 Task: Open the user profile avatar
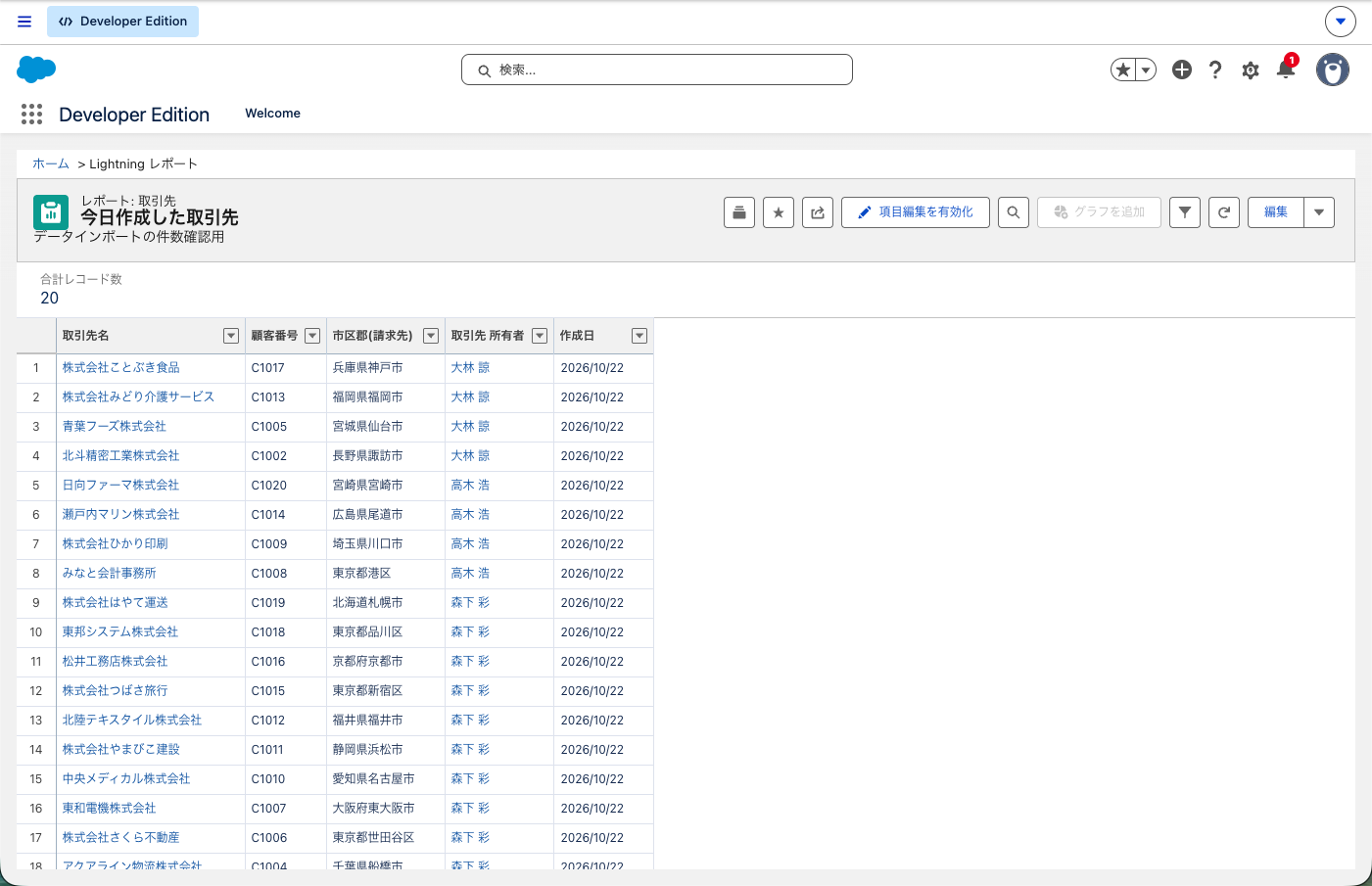click(x=1333, y=70)
